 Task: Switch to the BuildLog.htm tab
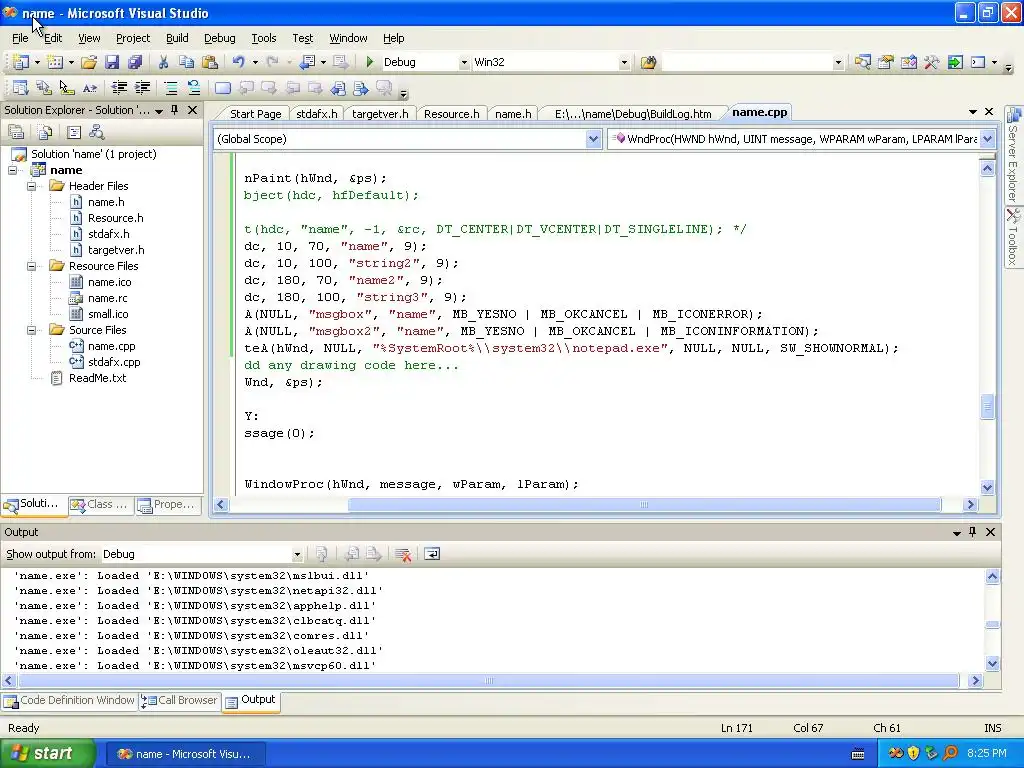point(633,114)
